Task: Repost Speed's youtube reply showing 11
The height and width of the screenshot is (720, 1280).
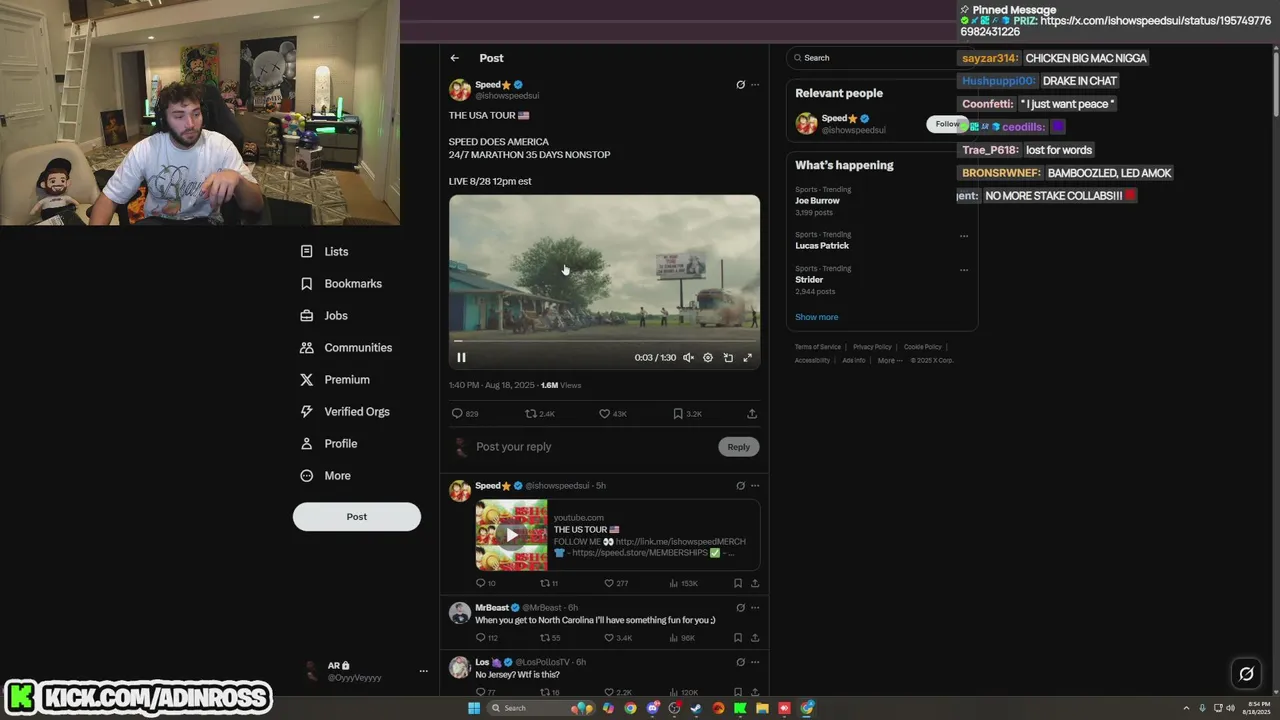Action: [549, 583]
